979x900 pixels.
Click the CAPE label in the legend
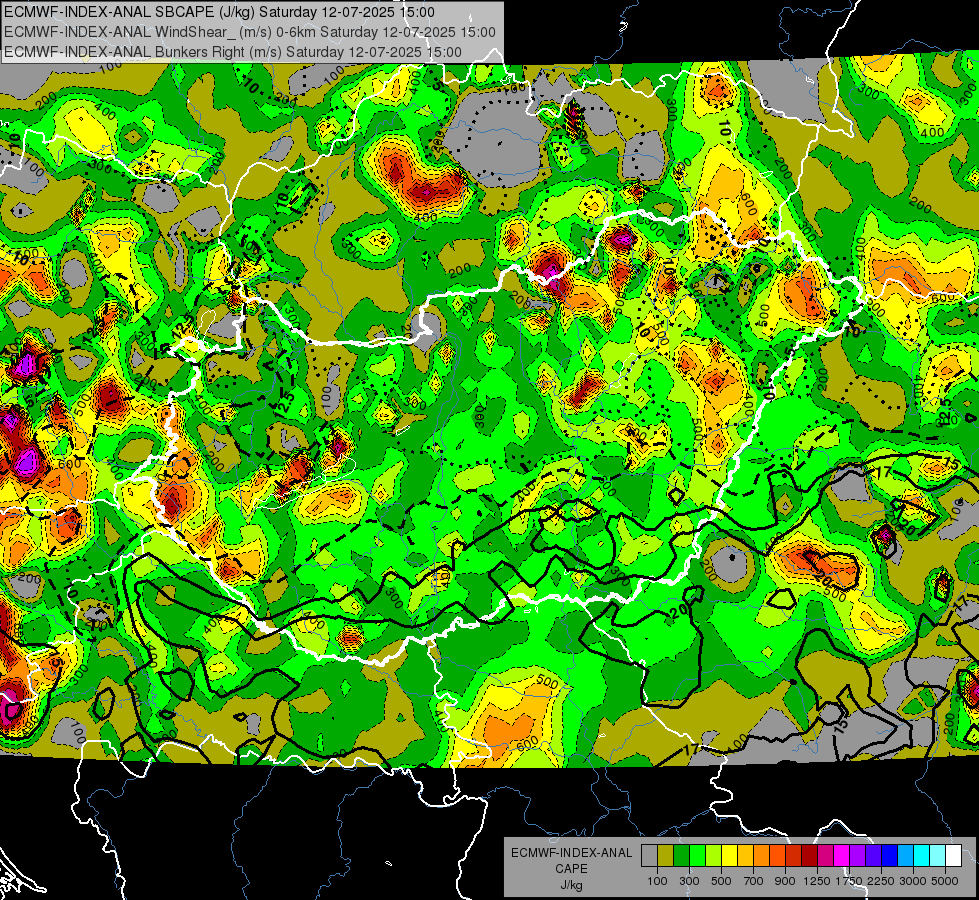571,869
